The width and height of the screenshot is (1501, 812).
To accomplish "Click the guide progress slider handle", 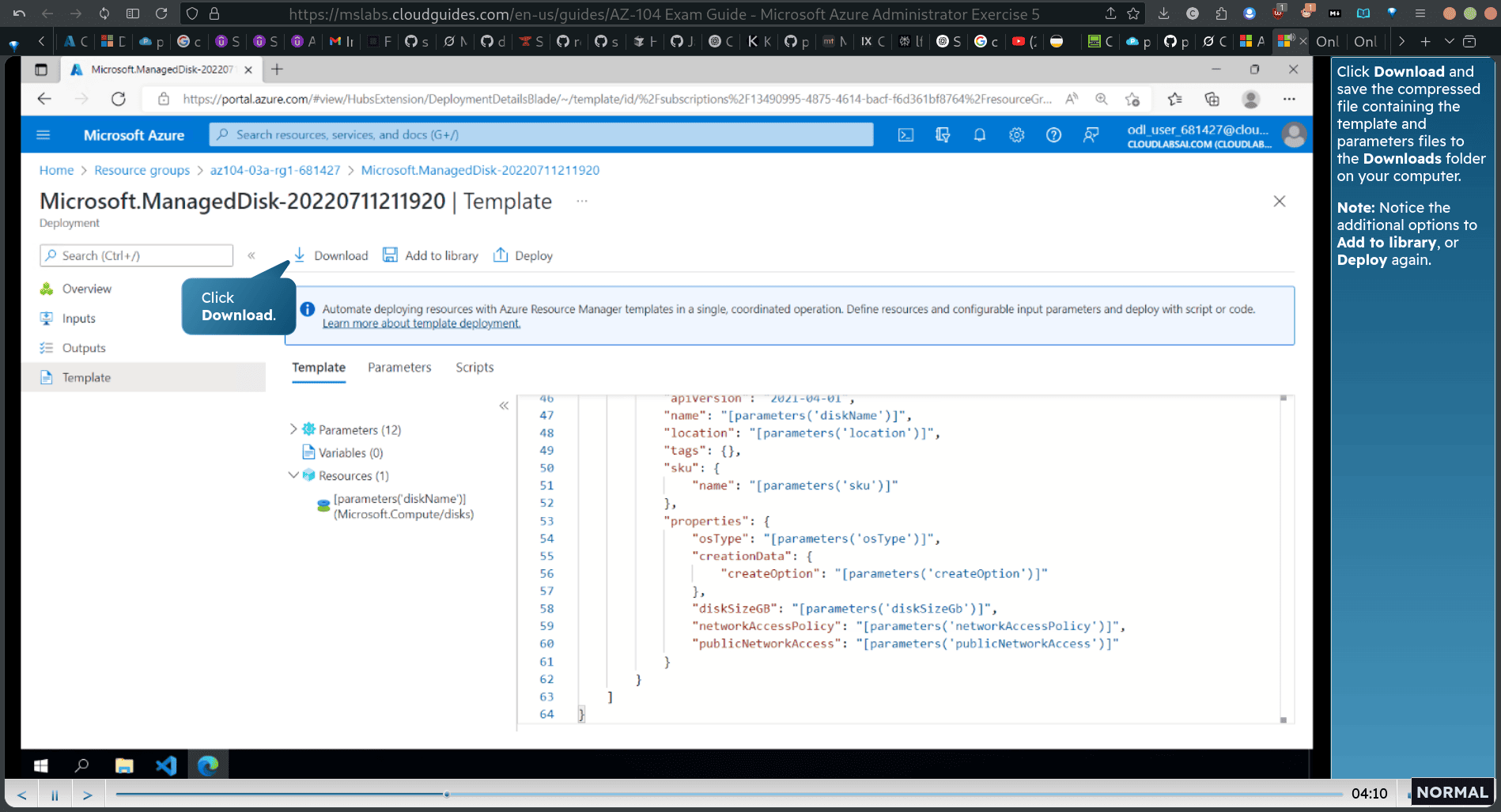I will coord(447,794).
